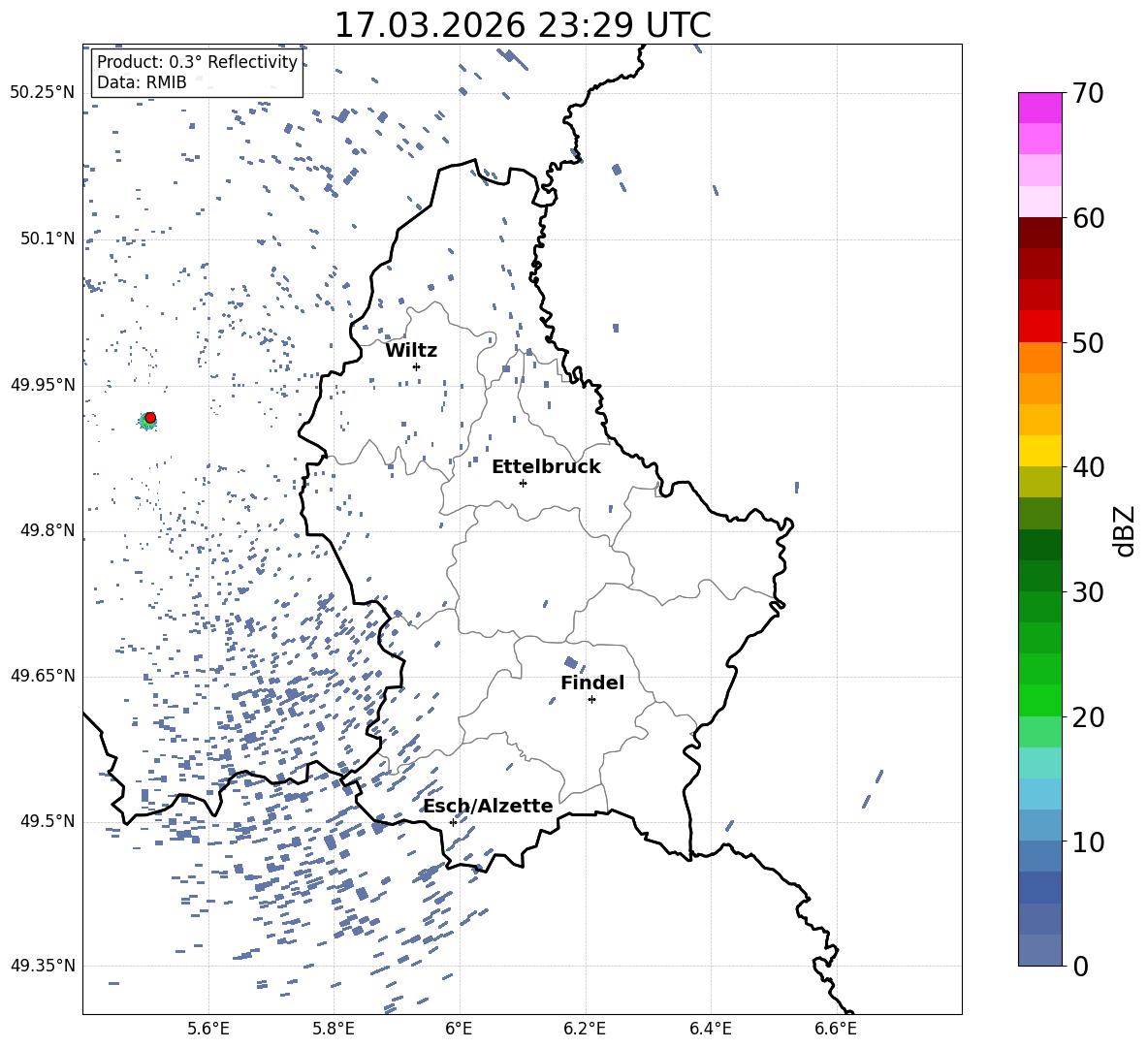Click the colorbar tick label 0
The height and width of the screenshot is (1048, 1148).
1081,966
